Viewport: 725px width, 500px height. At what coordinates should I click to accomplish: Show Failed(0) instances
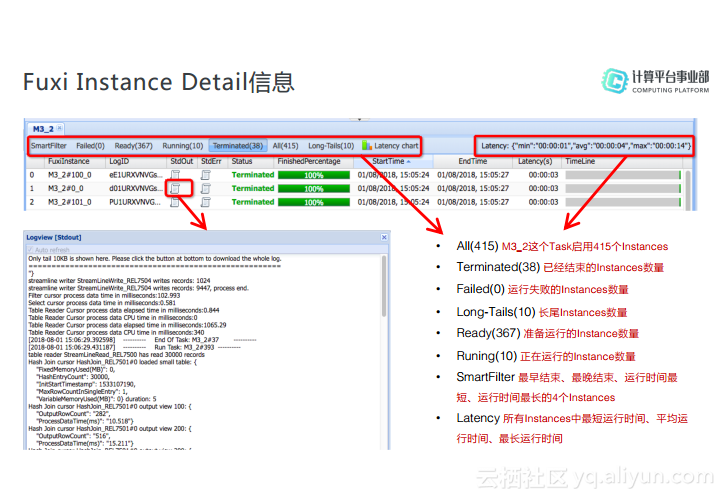(x=90, y=146)
